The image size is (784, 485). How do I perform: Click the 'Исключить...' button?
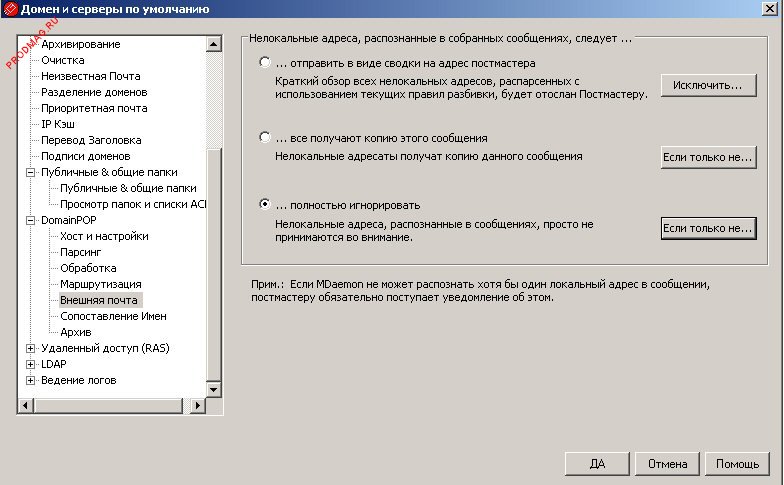coord(707,86)
